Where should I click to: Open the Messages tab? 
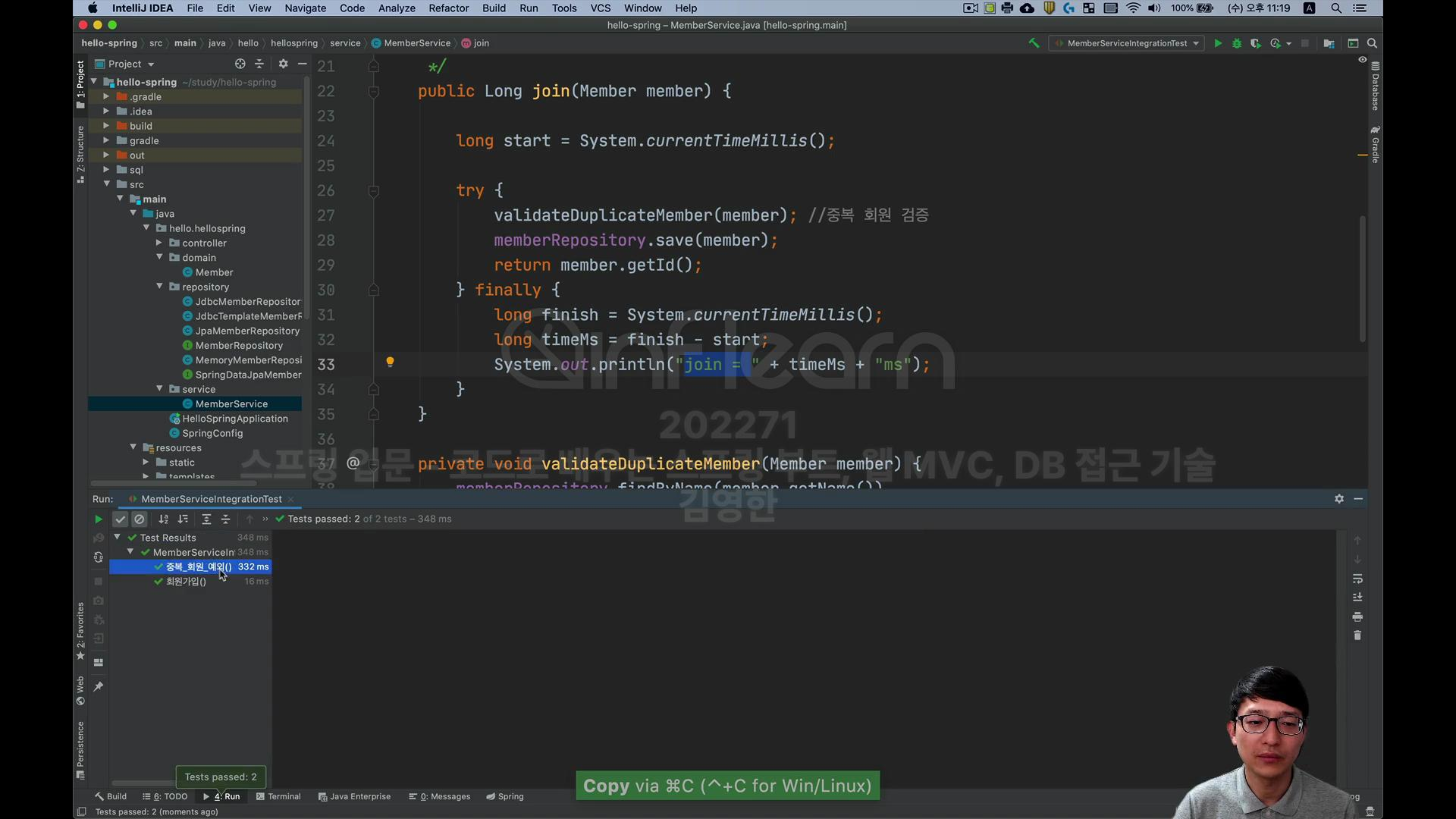tap(439, 796)
